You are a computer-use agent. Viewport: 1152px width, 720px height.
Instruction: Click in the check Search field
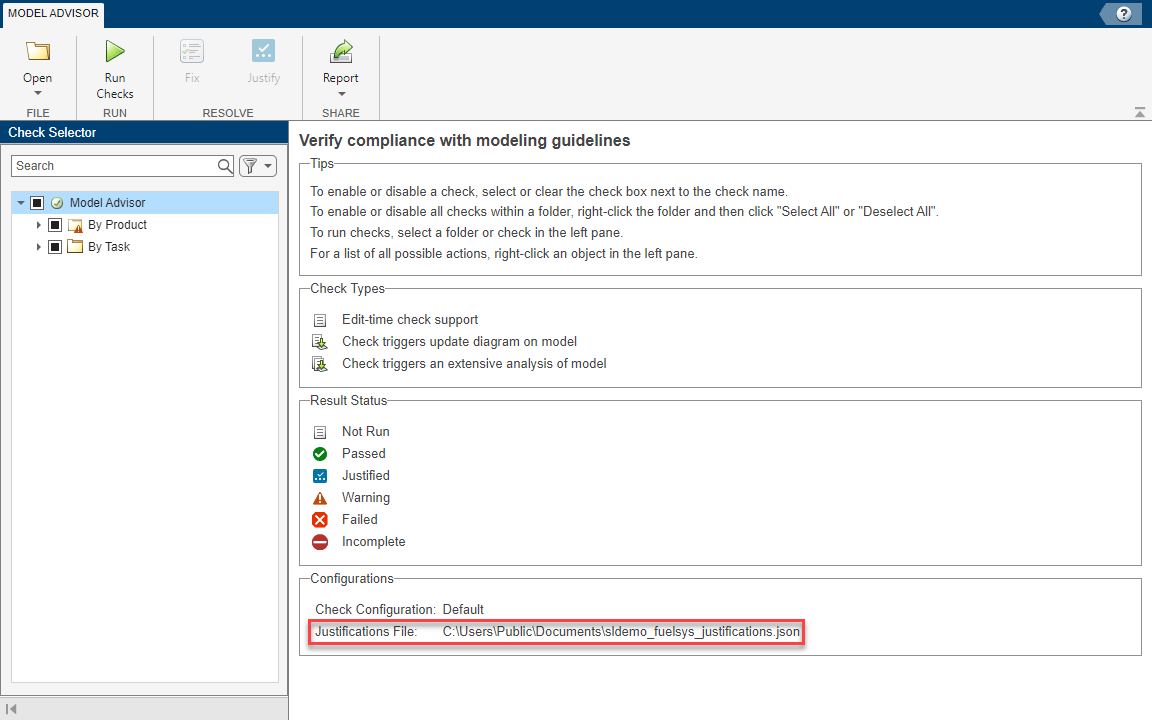115,166
